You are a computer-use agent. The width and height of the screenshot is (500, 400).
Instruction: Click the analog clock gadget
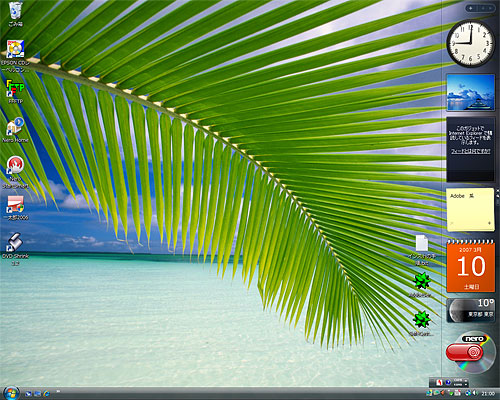471,44
